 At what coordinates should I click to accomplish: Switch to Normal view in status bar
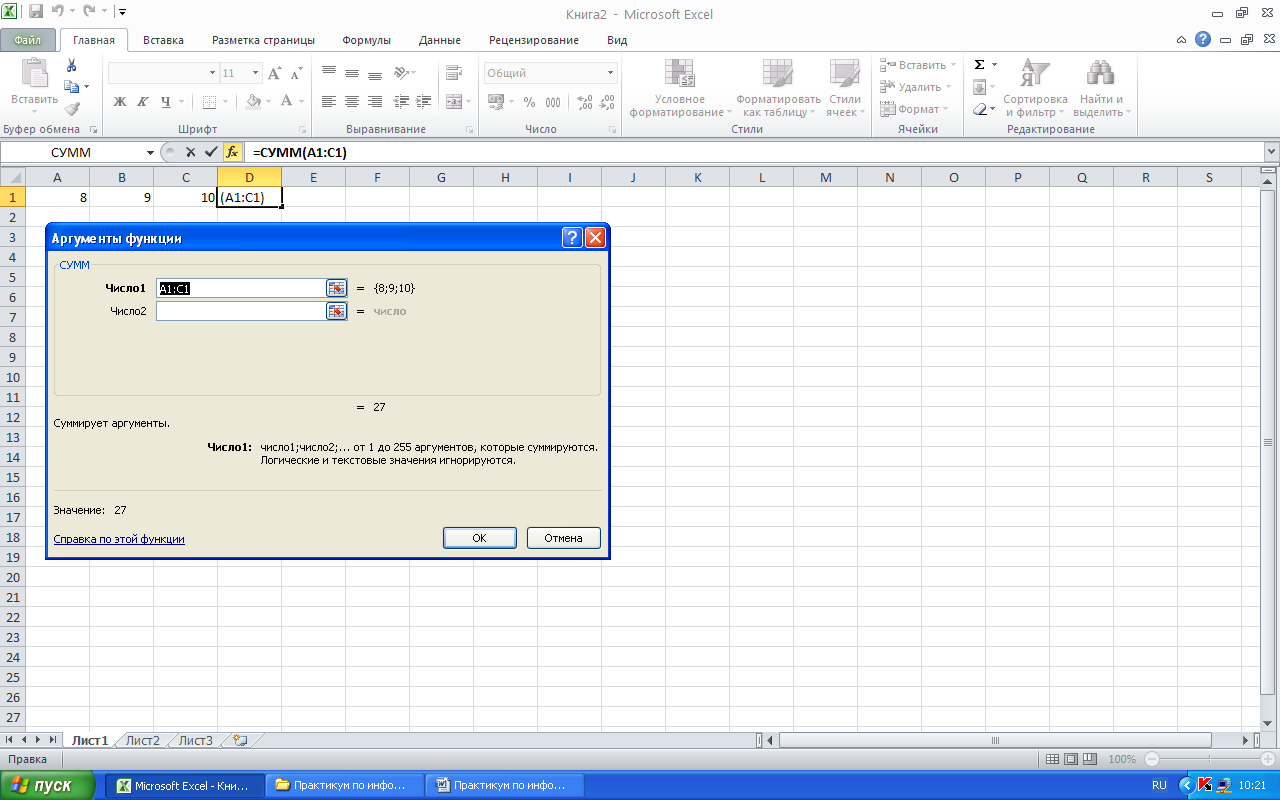[1052, 759]
